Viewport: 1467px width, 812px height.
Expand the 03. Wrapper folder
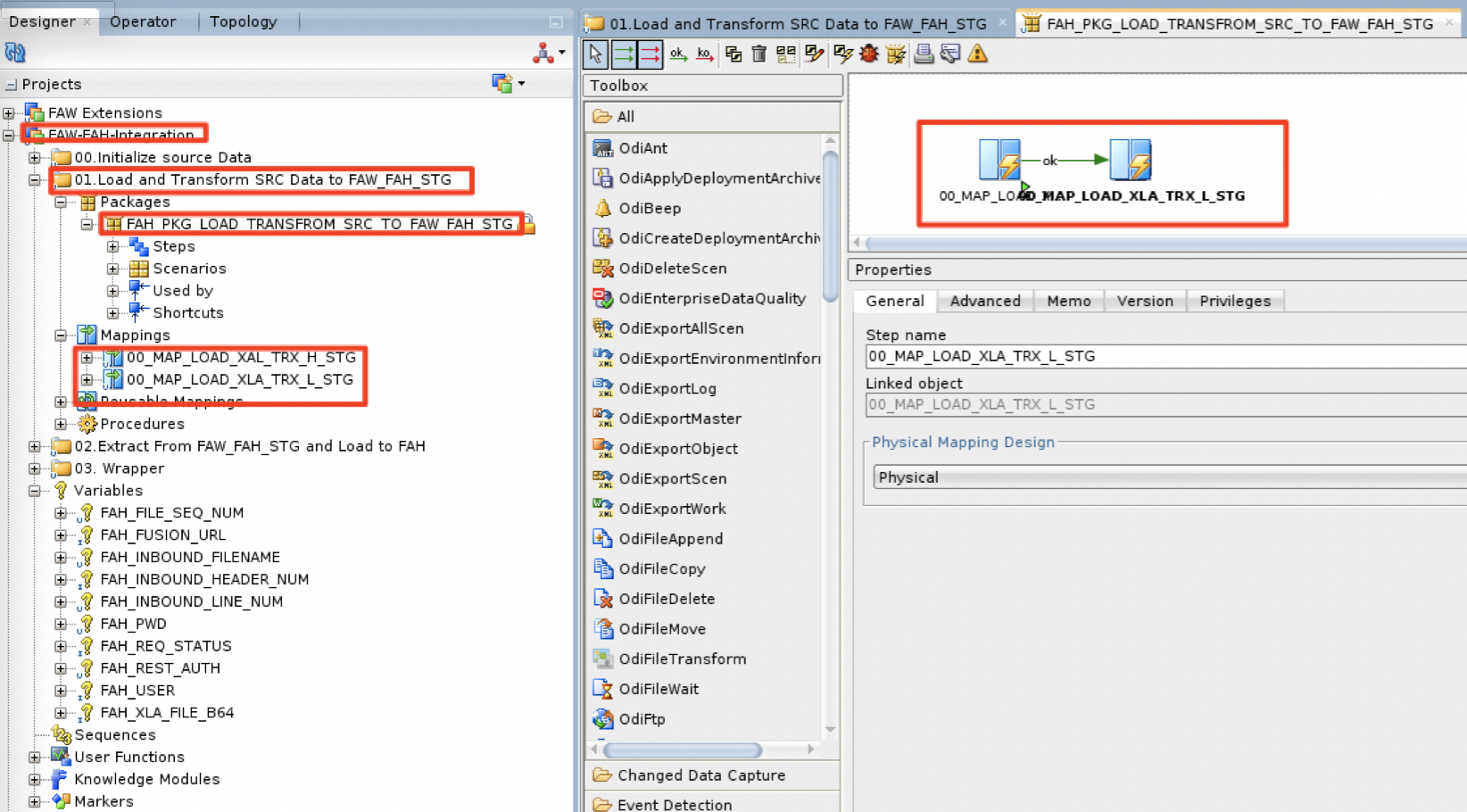pyautogui.click(x=35, y=468)
